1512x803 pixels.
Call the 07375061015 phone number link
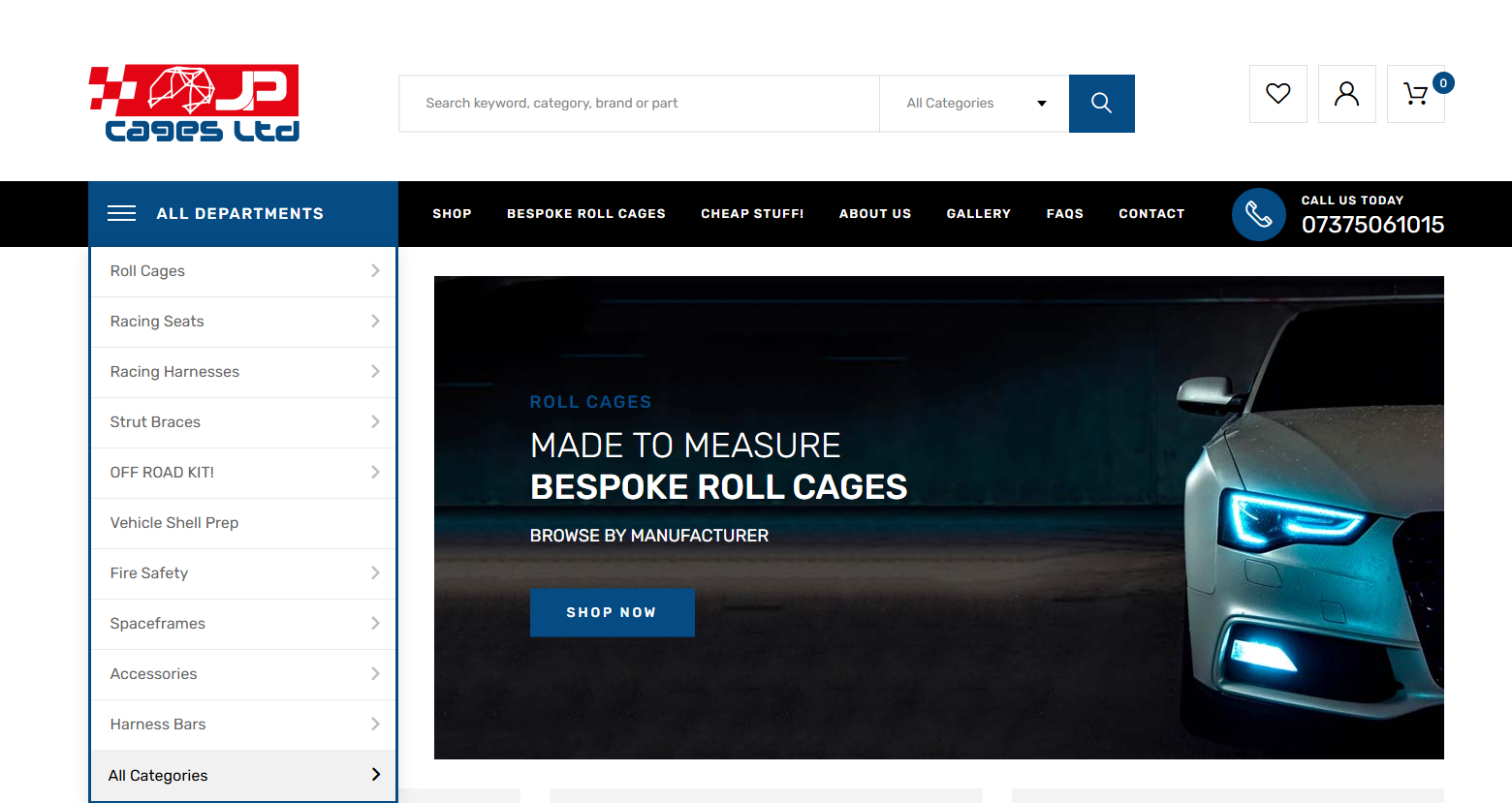pyautogui.click(x=1371, y=225)
